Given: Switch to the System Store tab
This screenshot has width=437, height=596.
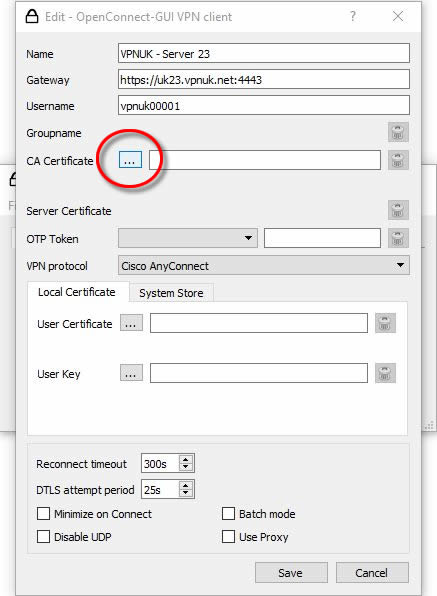Looking at the screenshot, I should [171, 293].
